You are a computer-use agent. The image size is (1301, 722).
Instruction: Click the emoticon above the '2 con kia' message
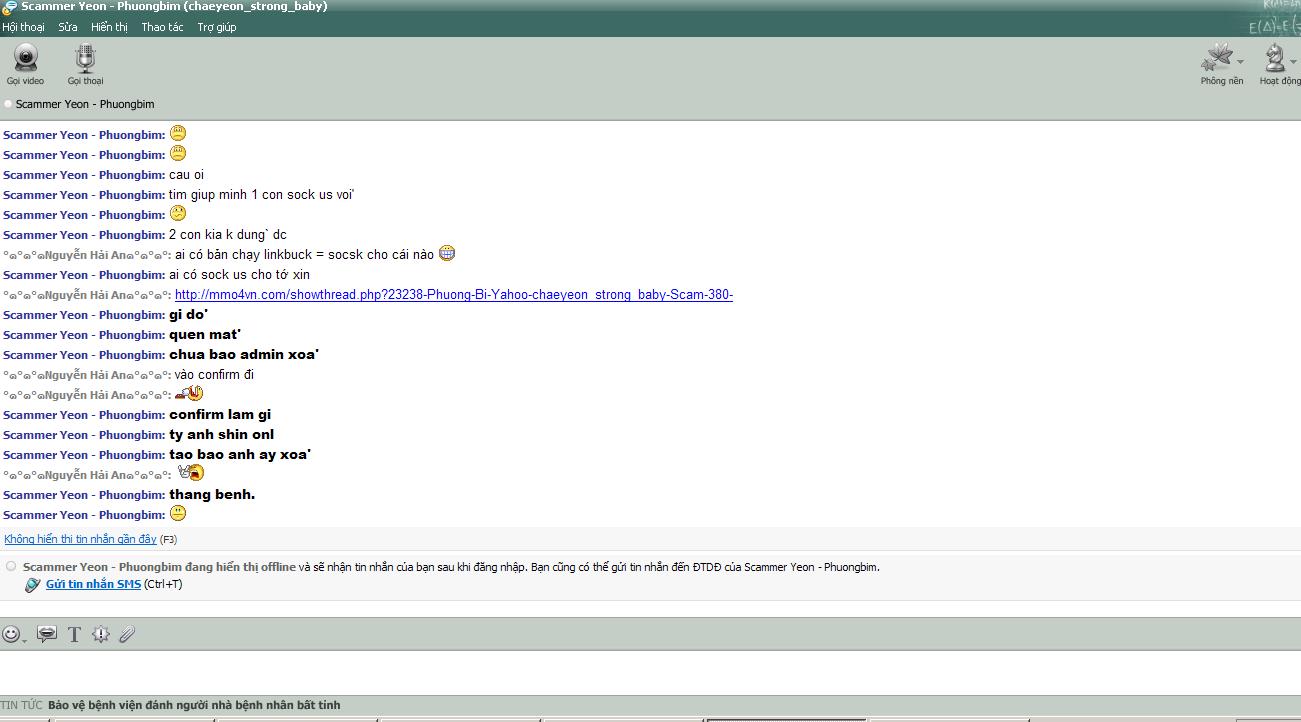pos(178,213)
